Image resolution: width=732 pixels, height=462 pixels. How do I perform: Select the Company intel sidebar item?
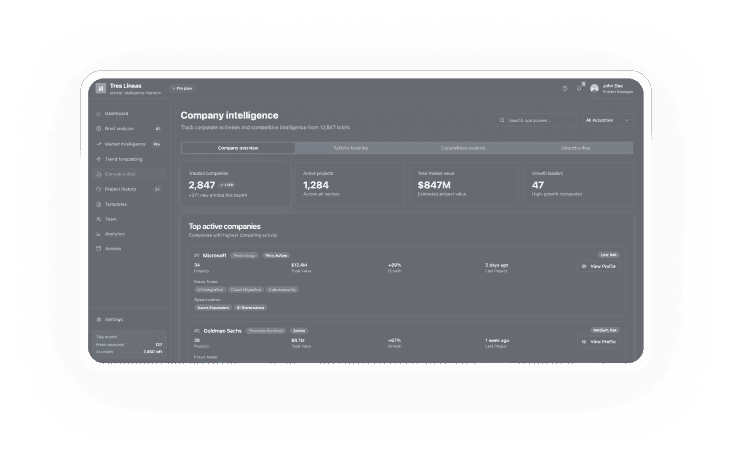click(x=129, y=174)
